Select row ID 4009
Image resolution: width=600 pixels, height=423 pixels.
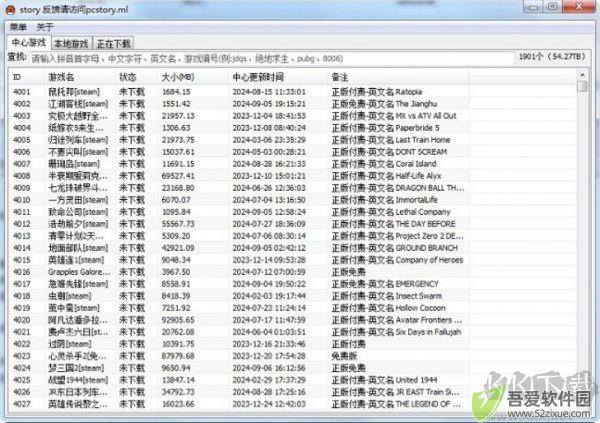click(x=22, y=188)
